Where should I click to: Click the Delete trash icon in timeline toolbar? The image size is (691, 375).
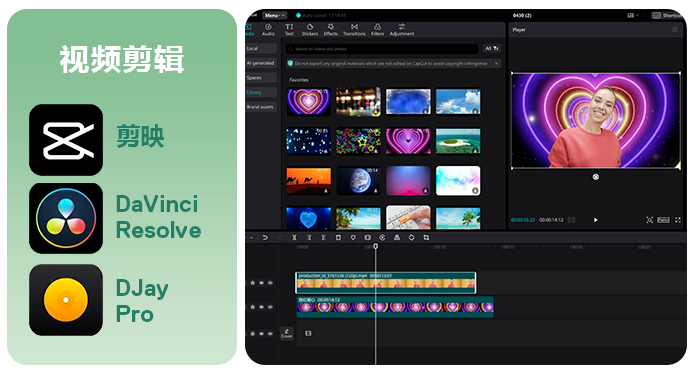pos(338,238)
